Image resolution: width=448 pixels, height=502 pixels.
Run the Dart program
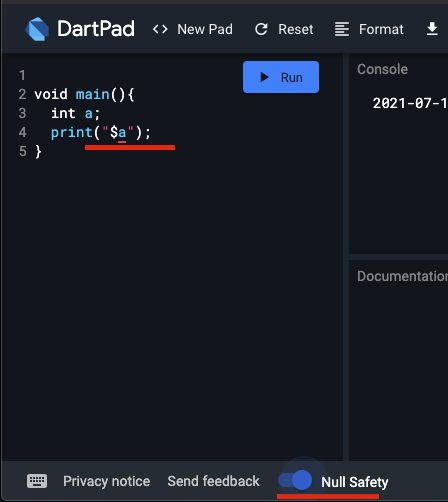coord(281,77)
